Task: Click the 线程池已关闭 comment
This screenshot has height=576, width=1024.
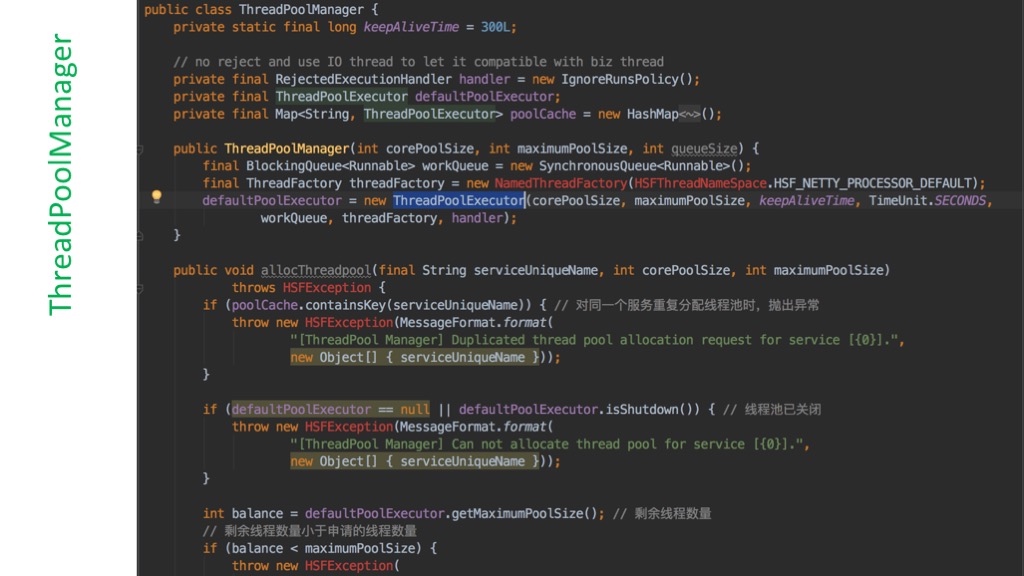Action: pos(772,409)
